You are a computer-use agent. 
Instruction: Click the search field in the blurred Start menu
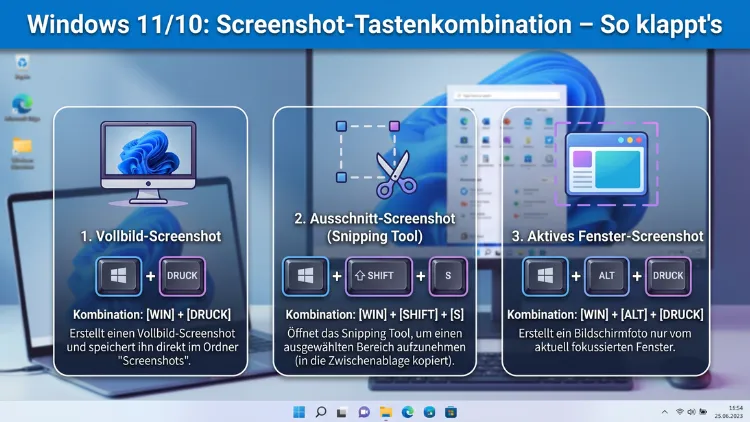507,96
